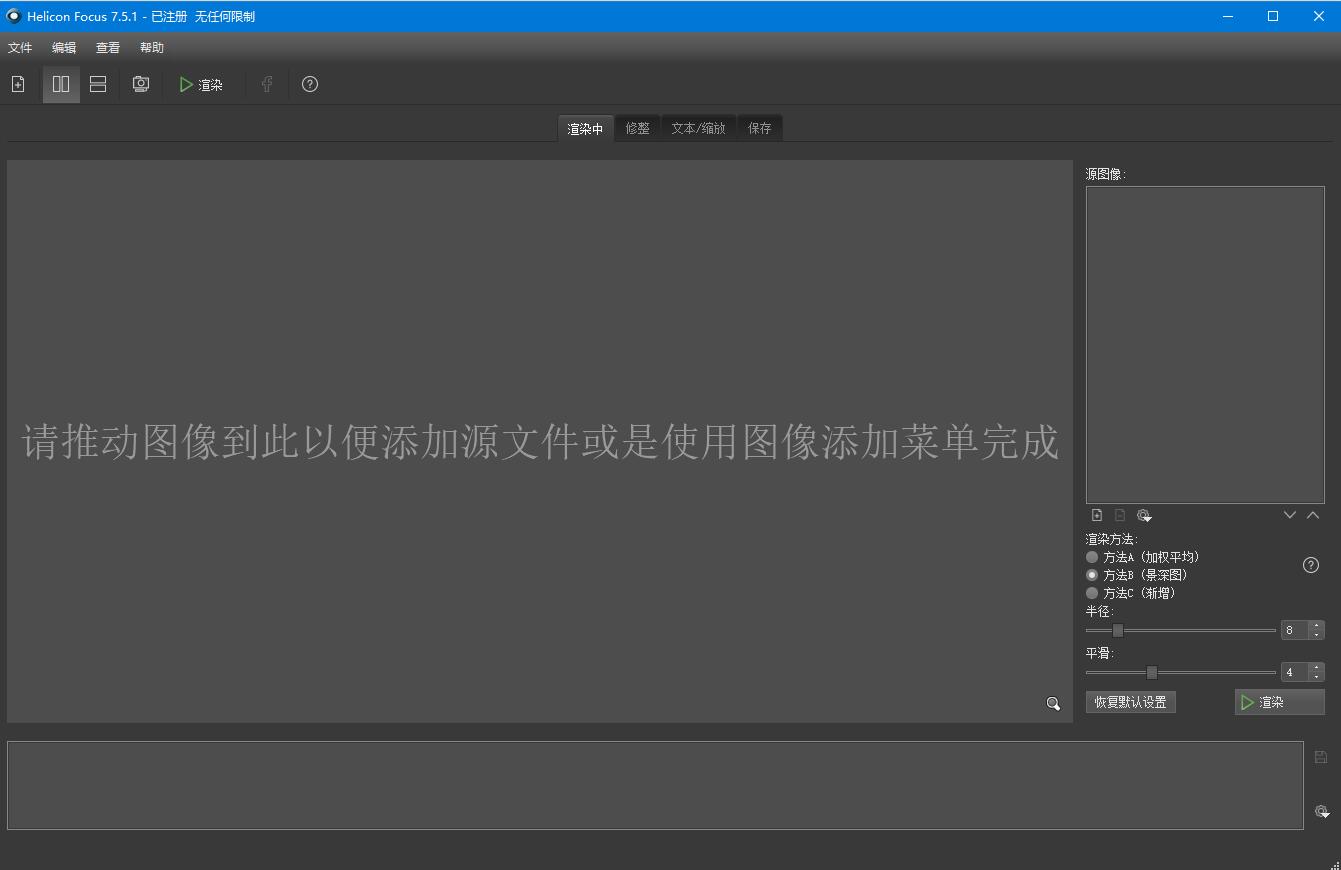This screenshot has height=870, width=1341.
Task: Open the 文件 menu
Action: pos(20,47)
